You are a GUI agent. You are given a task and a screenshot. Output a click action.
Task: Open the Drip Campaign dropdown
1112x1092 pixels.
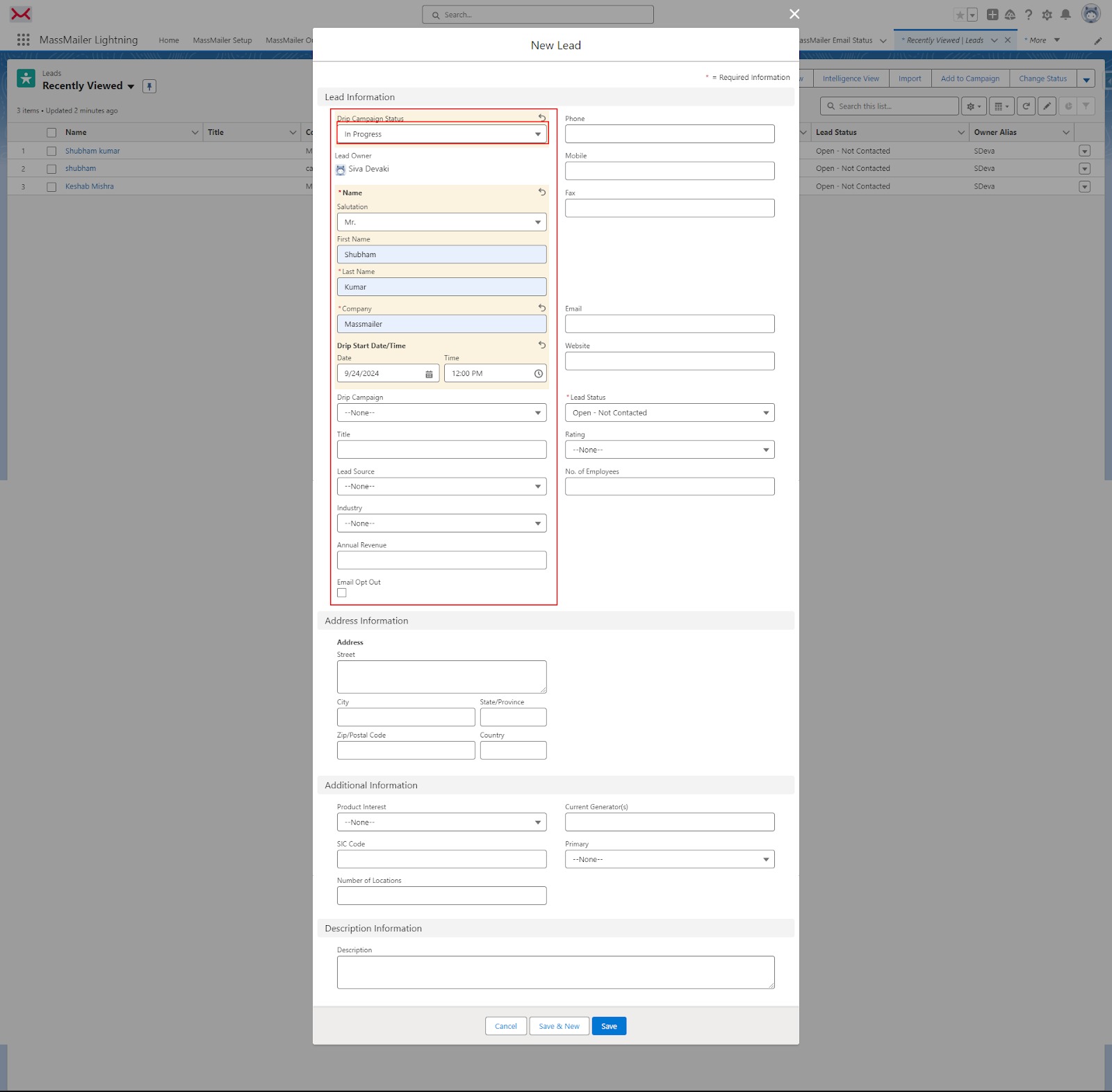(x=442, y=413)
